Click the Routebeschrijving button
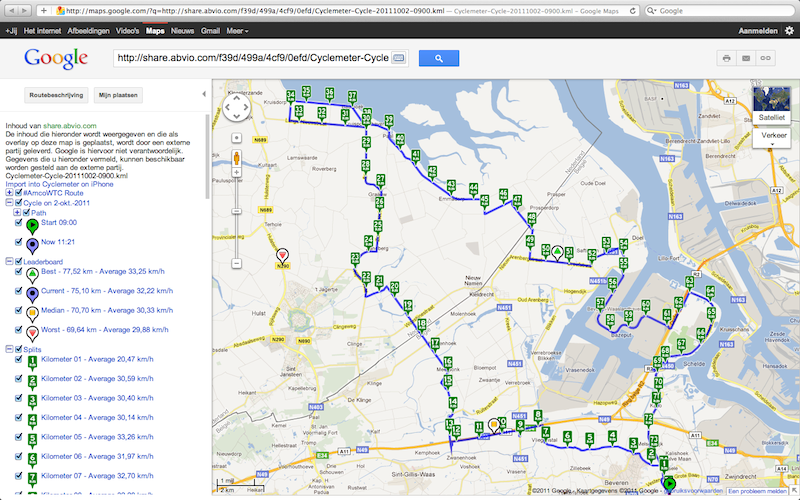The width and height of the screenshot is (800, 500). pos(56,95)
